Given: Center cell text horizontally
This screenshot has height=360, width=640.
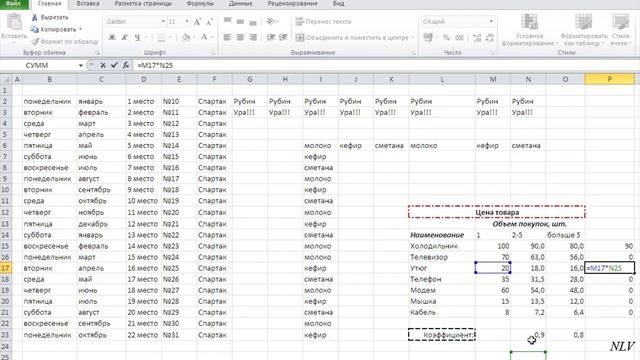Looking at the screenshot, I should pos(240,38).
